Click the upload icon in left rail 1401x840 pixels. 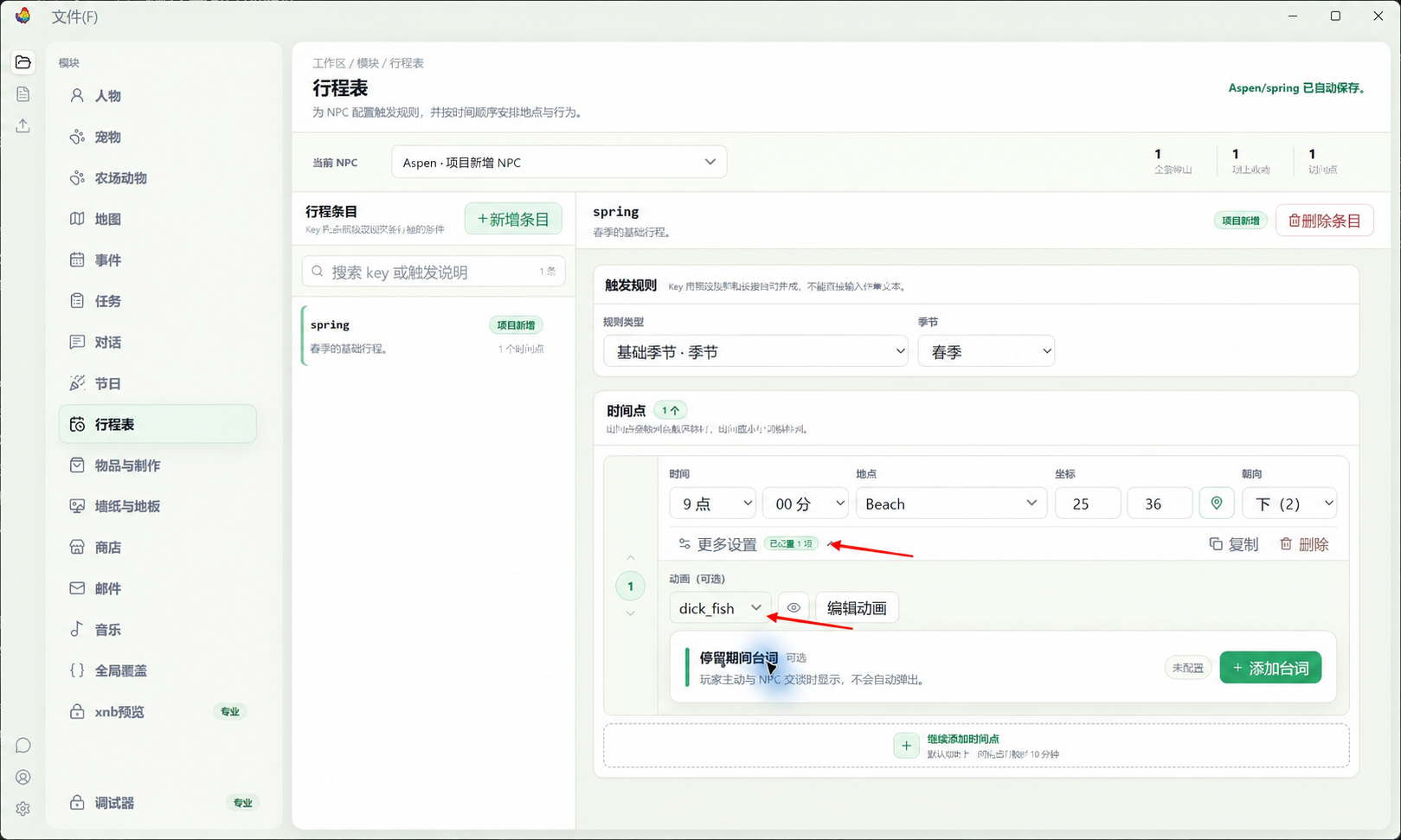point(23,126)
